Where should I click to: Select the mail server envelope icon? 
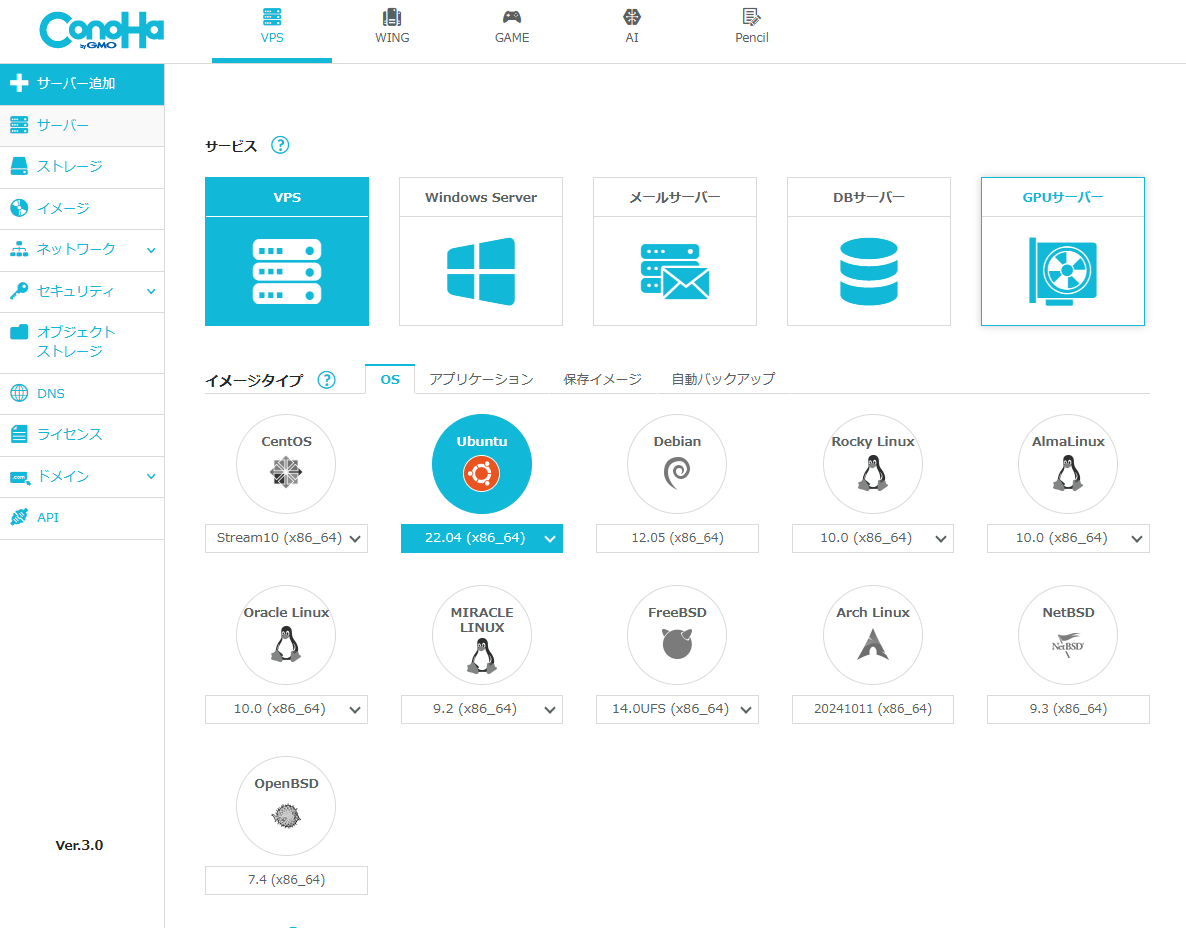click(x=674, y=271)
